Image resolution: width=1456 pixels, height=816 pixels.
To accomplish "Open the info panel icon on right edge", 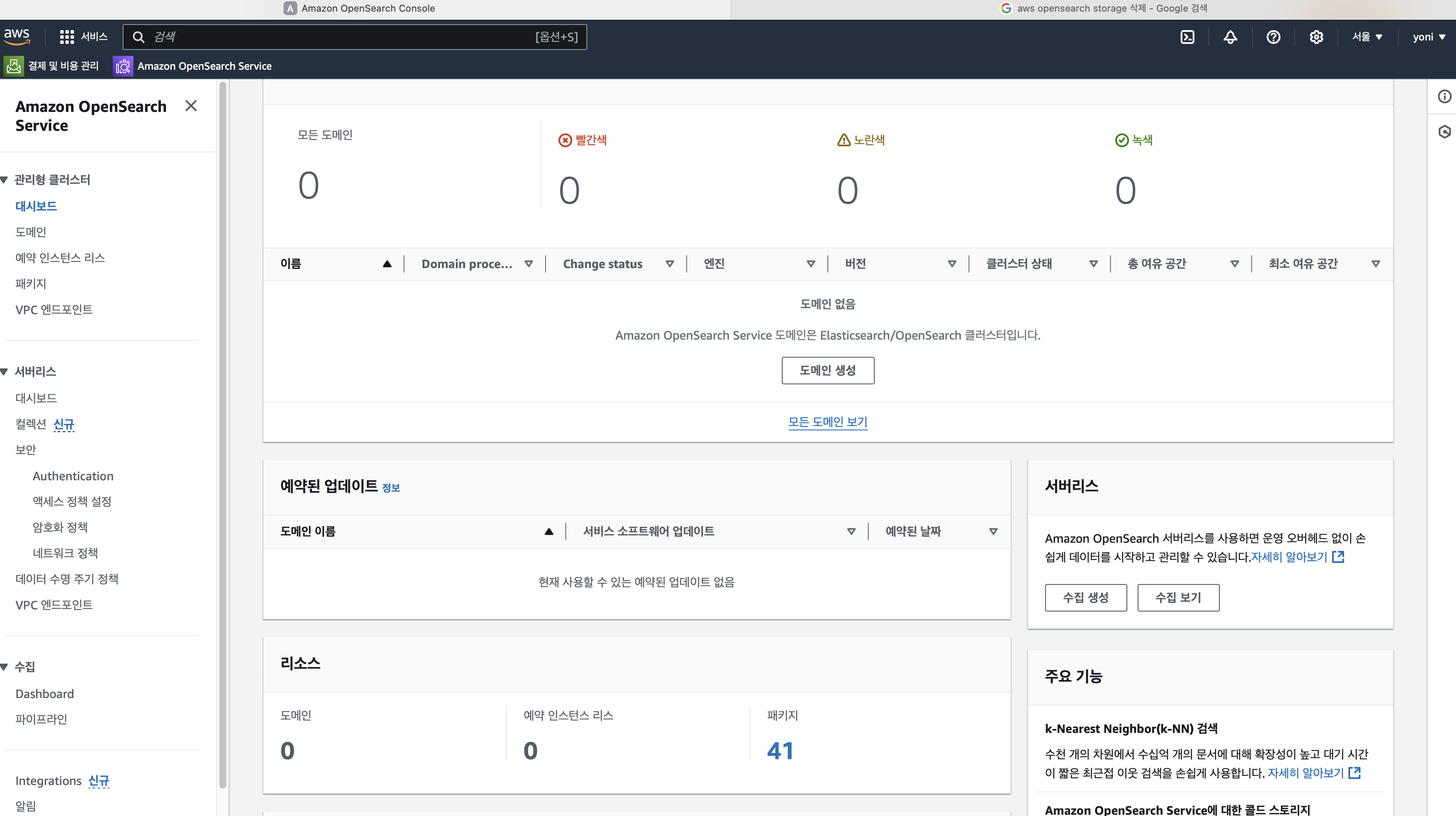I will (x=1444, y=97).
